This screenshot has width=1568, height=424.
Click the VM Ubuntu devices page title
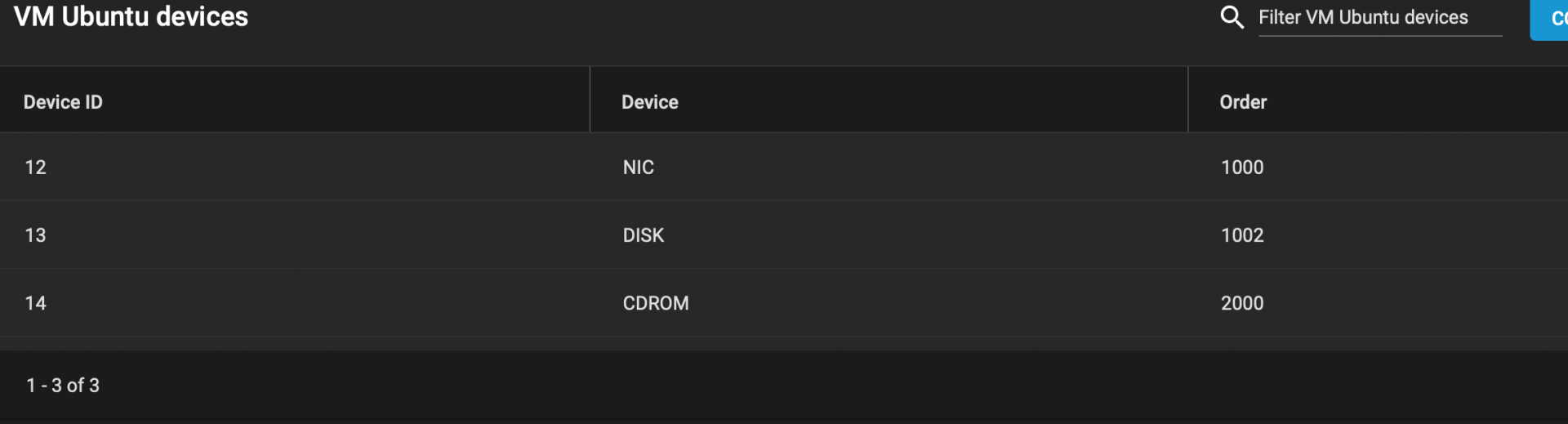pyautogui.click(x=131, y=16)
